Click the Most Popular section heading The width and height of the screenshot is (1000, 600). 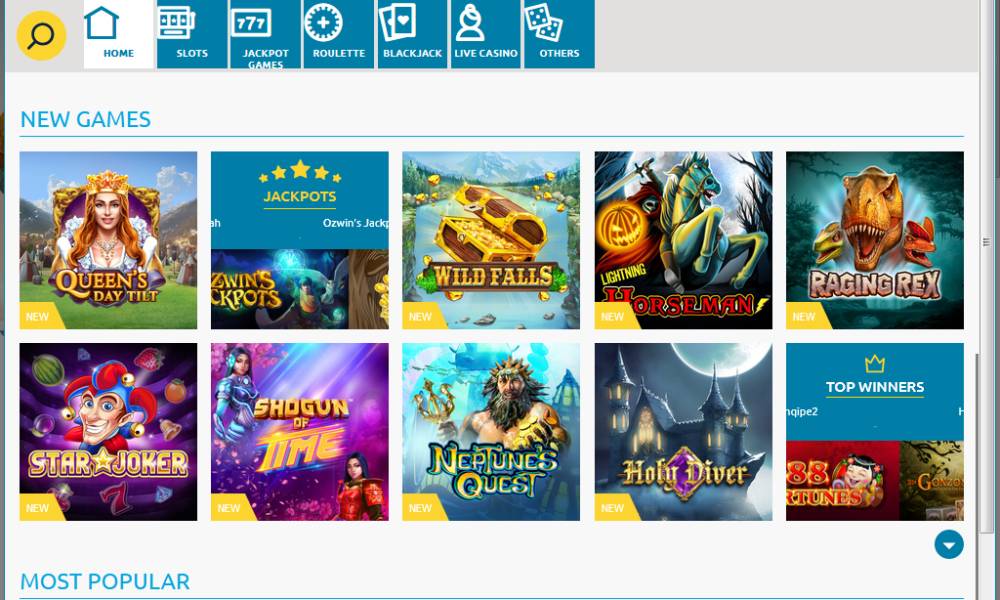click(x=105, y=582)
